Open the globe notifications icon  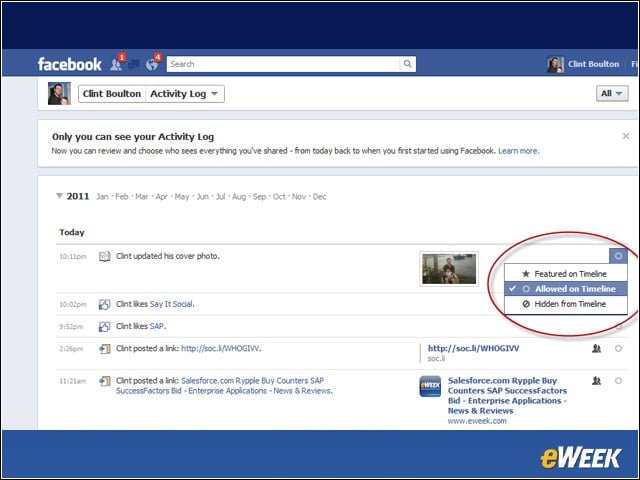coord(152,64)
